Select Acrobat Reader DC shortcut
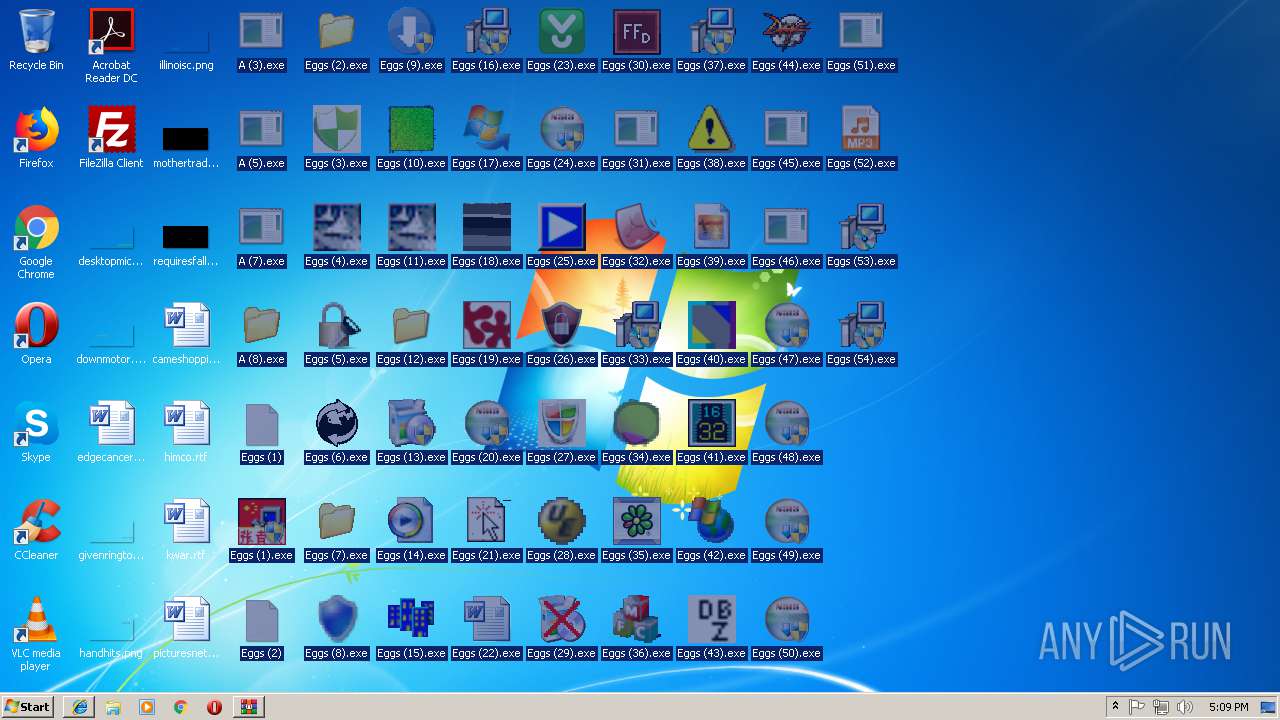Screen dimensions: 1280x720 coord(111,32)
